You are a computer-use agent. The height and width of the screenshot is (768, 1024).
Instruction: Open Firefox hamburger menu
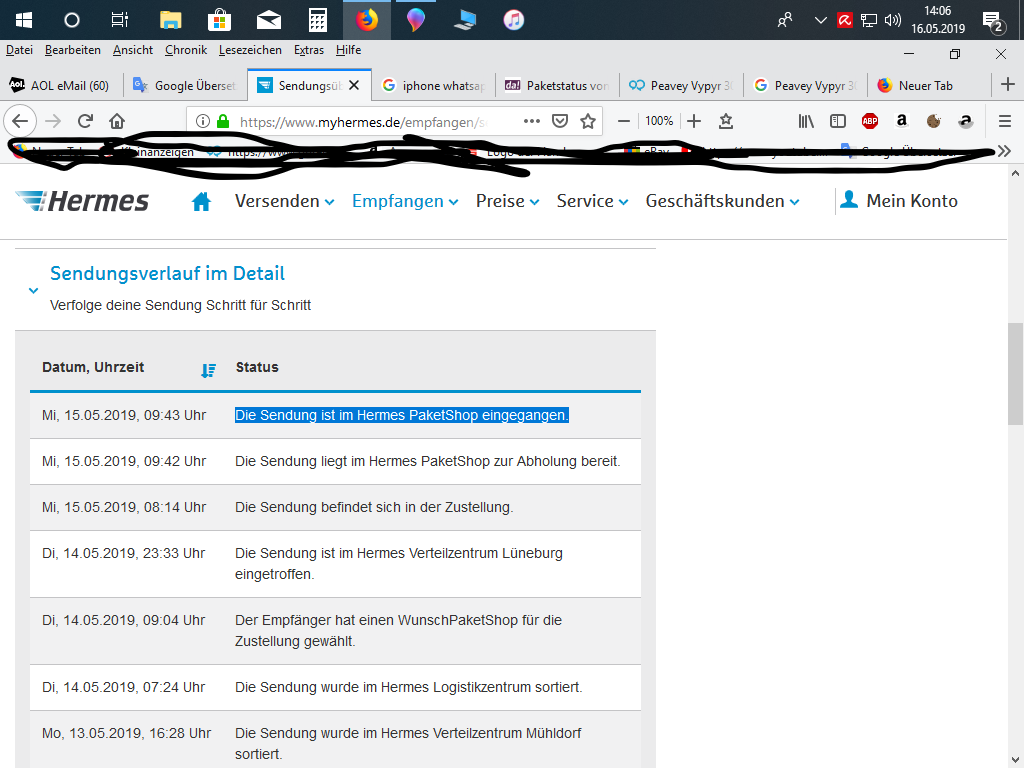[x=1005, y=121]
